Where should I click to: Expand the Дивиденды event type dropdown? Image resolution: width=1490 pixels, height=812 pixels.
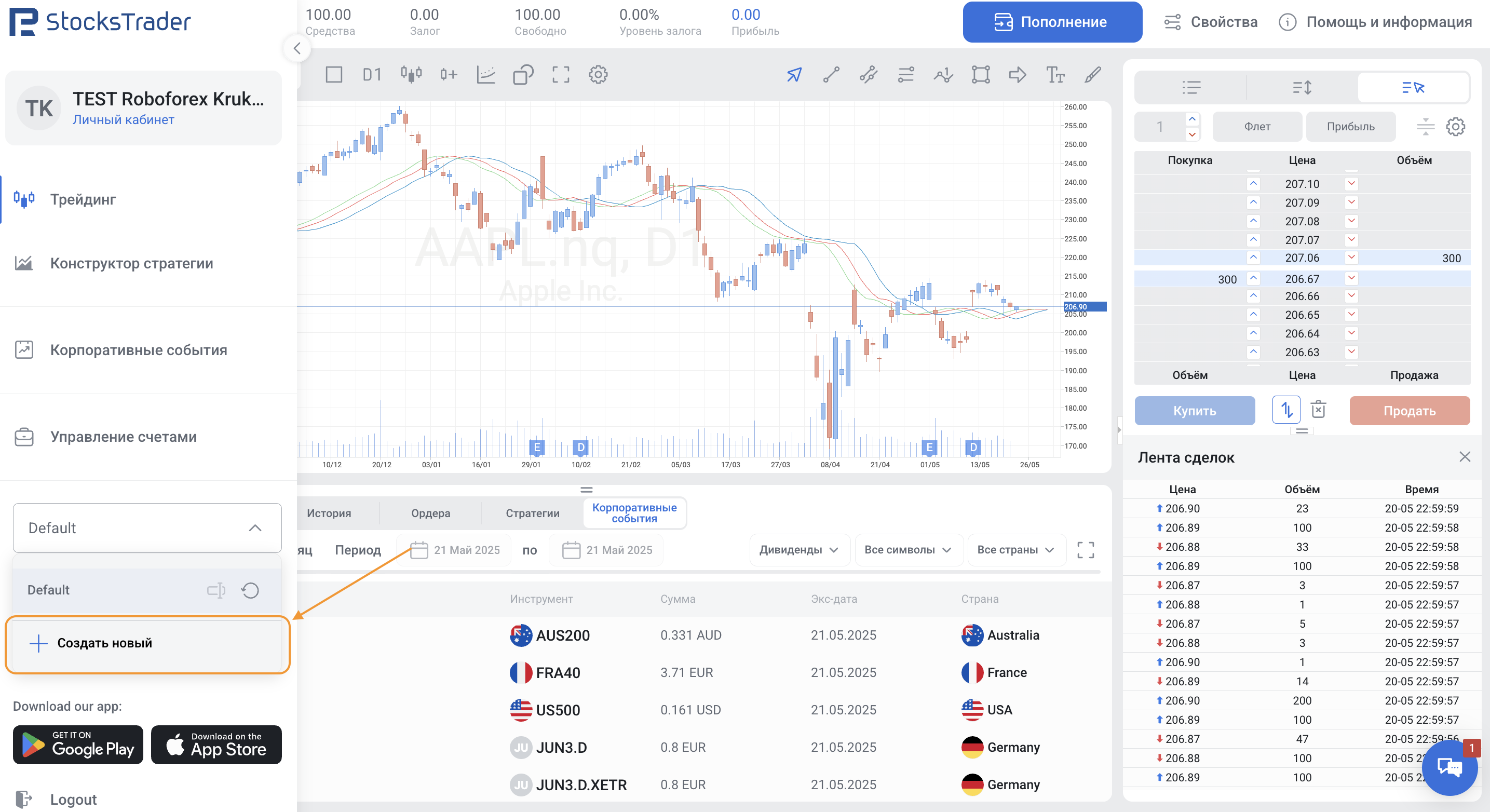point(799,549)
